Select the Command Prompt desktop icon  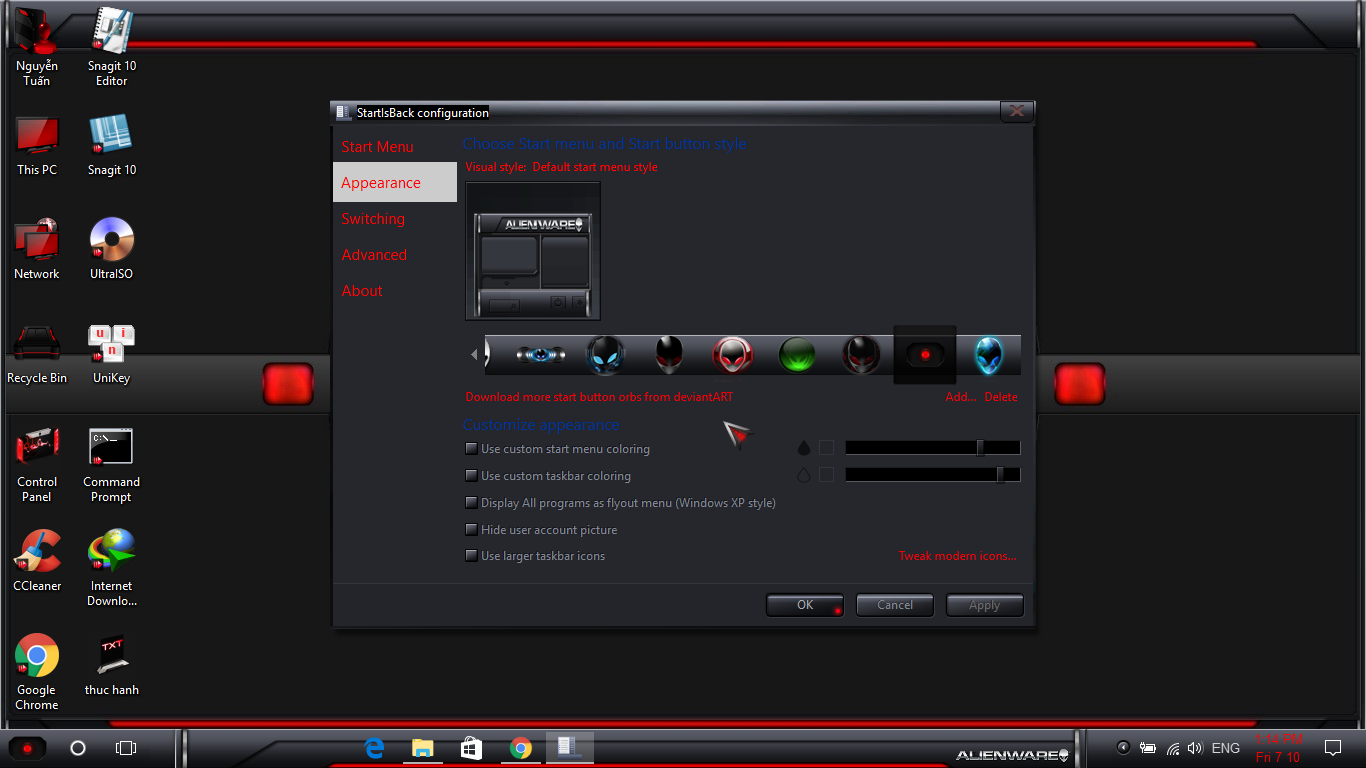(111, 465)
